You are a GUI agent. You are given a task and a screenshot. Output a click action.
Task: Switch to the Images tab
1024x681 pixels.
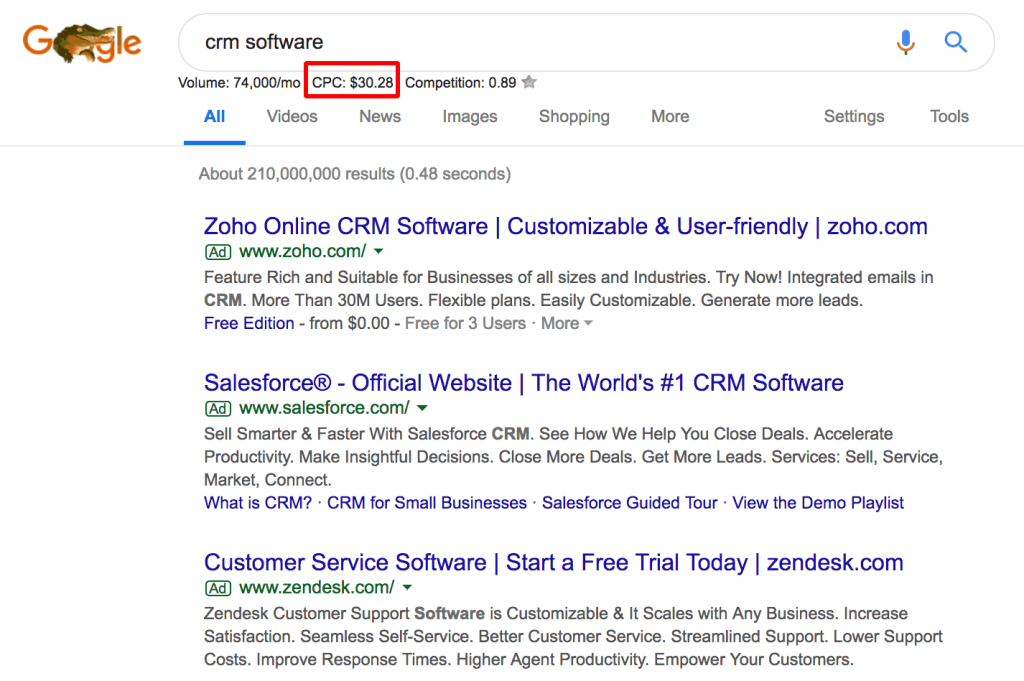point(470,117)
